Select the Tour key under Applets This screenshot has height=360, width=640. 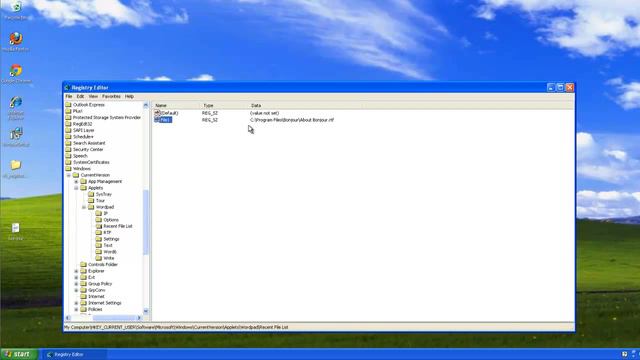(x=100, y=200)
